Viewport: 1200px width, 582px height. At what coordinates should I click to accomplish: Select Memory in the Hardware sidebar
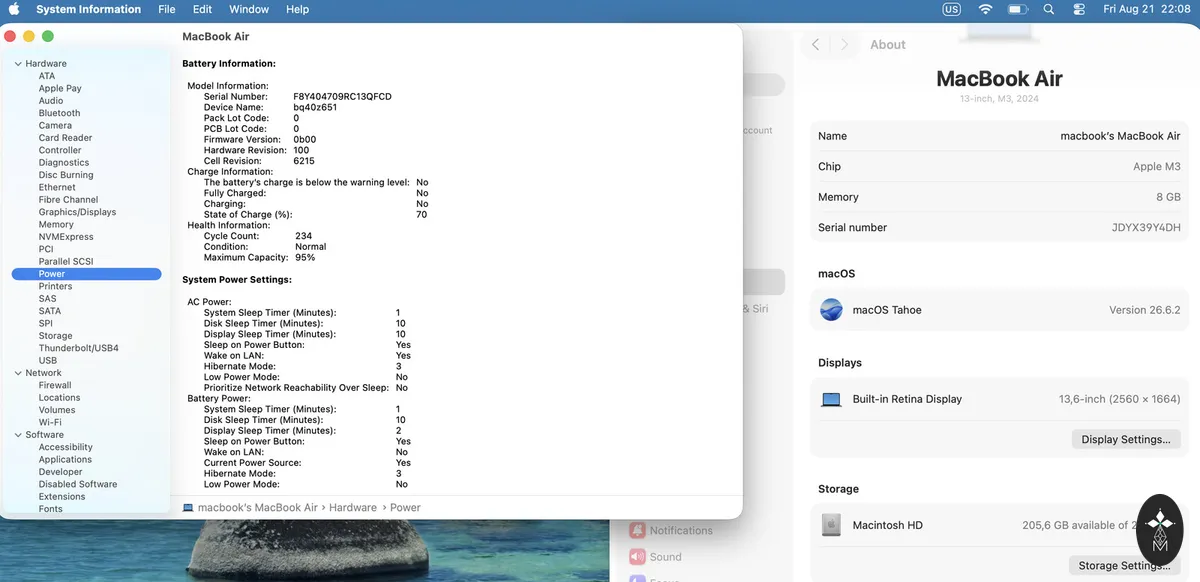(x=56, y=225)
